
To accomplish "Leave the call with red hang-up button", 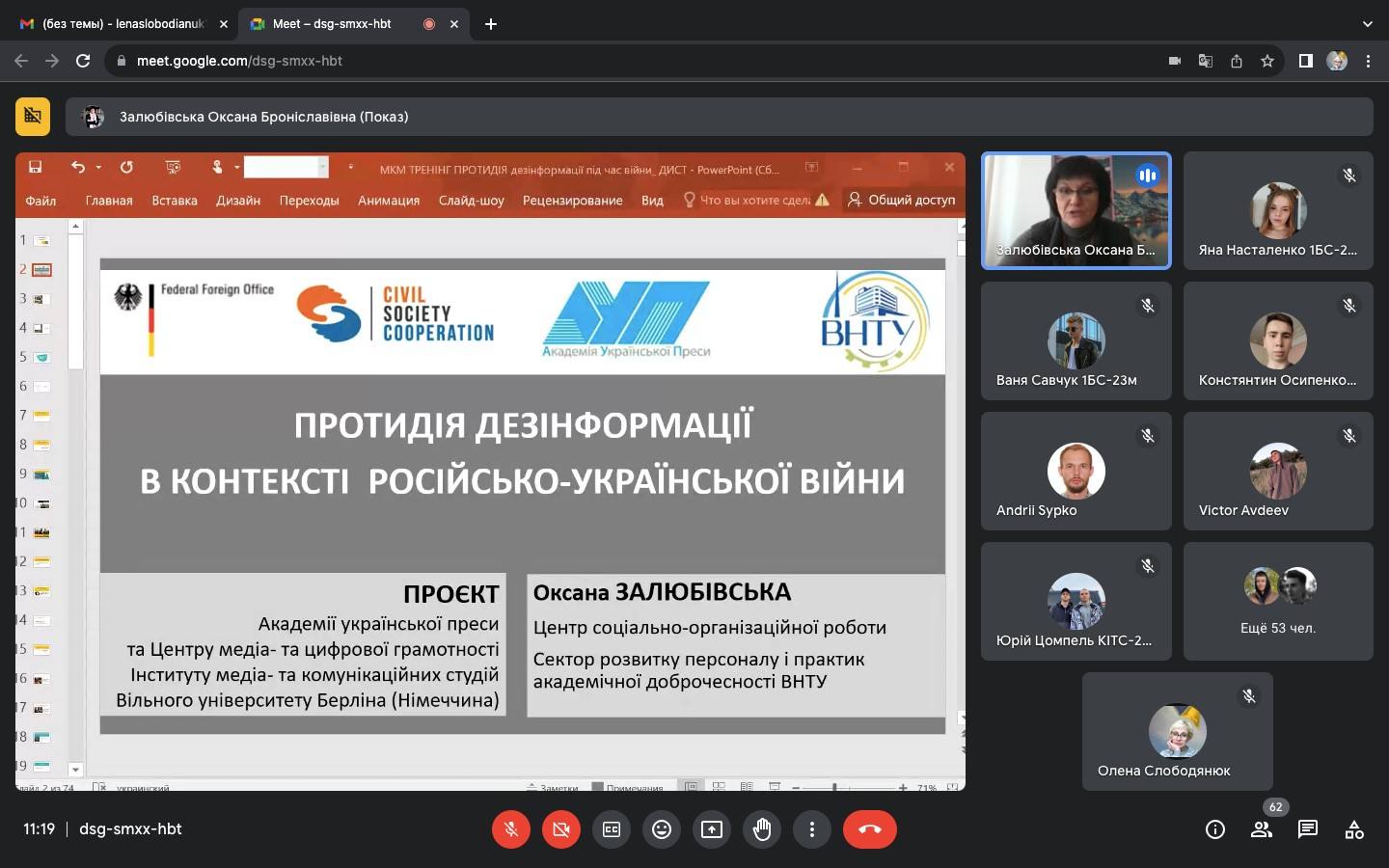I will (870, 829).
